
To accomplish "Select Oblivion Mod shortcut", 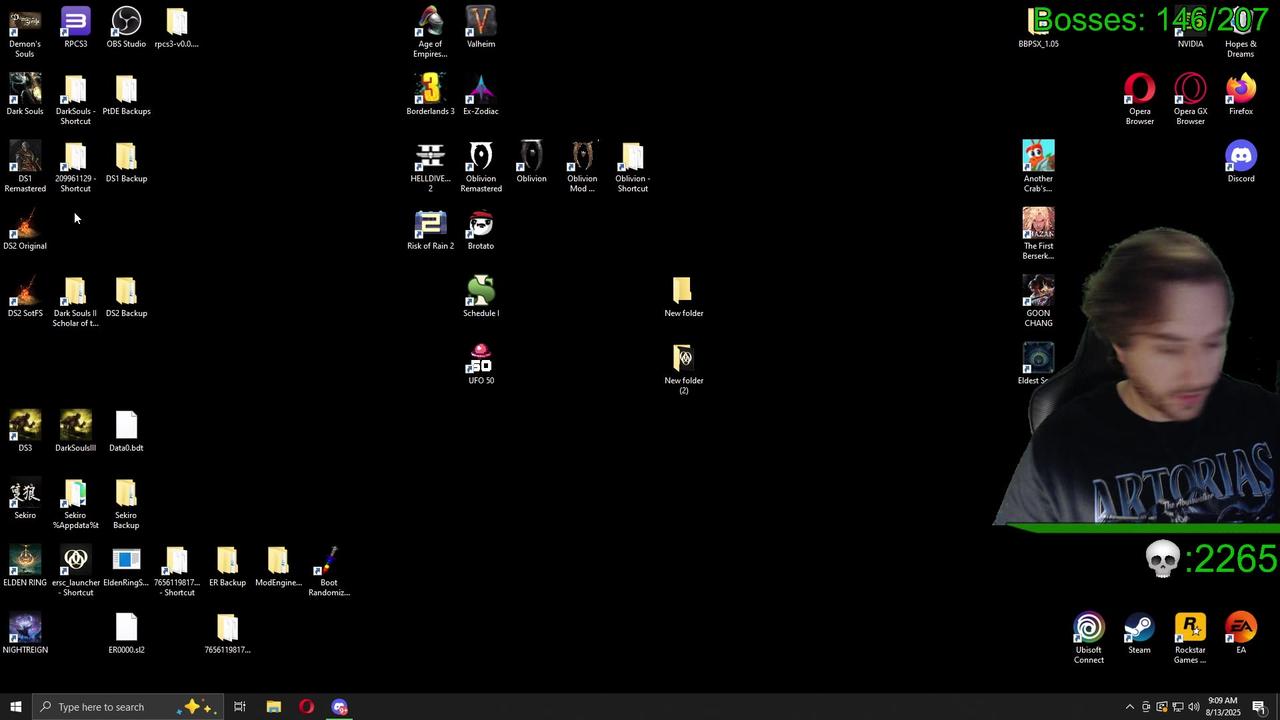I will pos(582,167).
